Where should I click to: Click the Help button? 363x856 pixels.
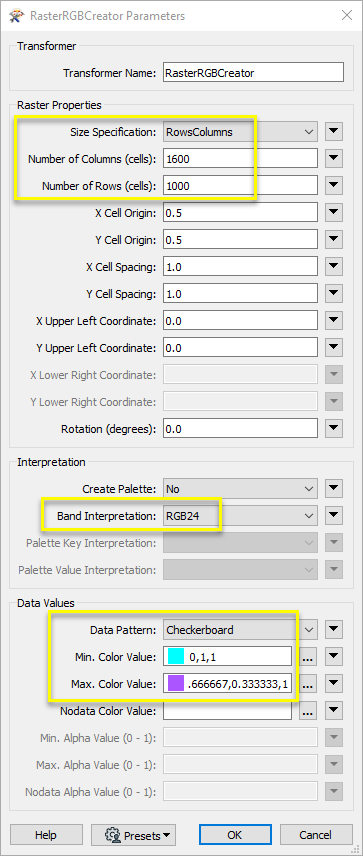pyautogui.click(x=46, y=835)
